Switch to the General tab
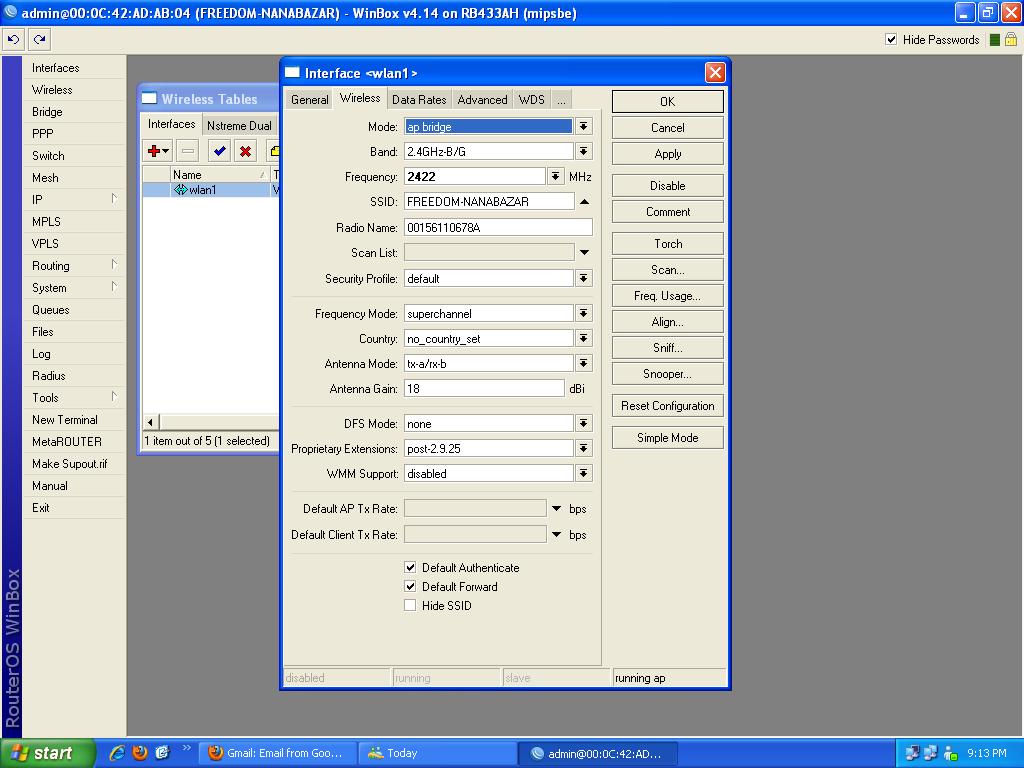Image resolution: width=1024 pixels, height=768 pixels. 310,100
